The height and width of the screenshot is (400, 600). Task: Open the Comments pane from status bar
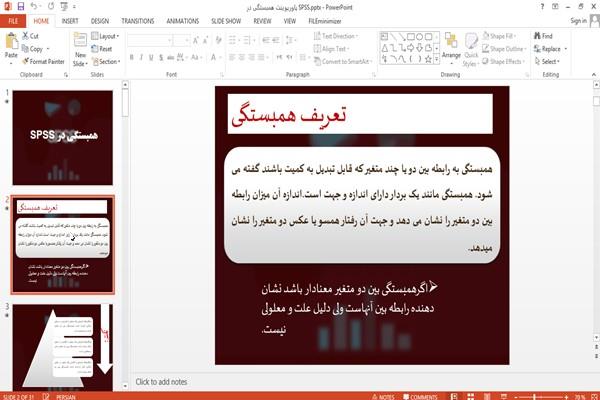click(x=420, y=397)
